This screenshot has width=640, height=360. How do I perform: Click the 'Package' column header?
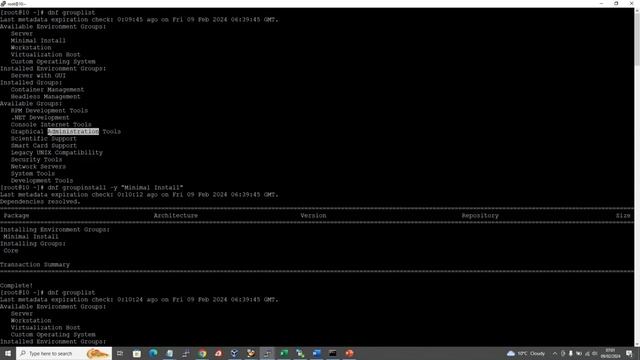click(x=16, y=216)
